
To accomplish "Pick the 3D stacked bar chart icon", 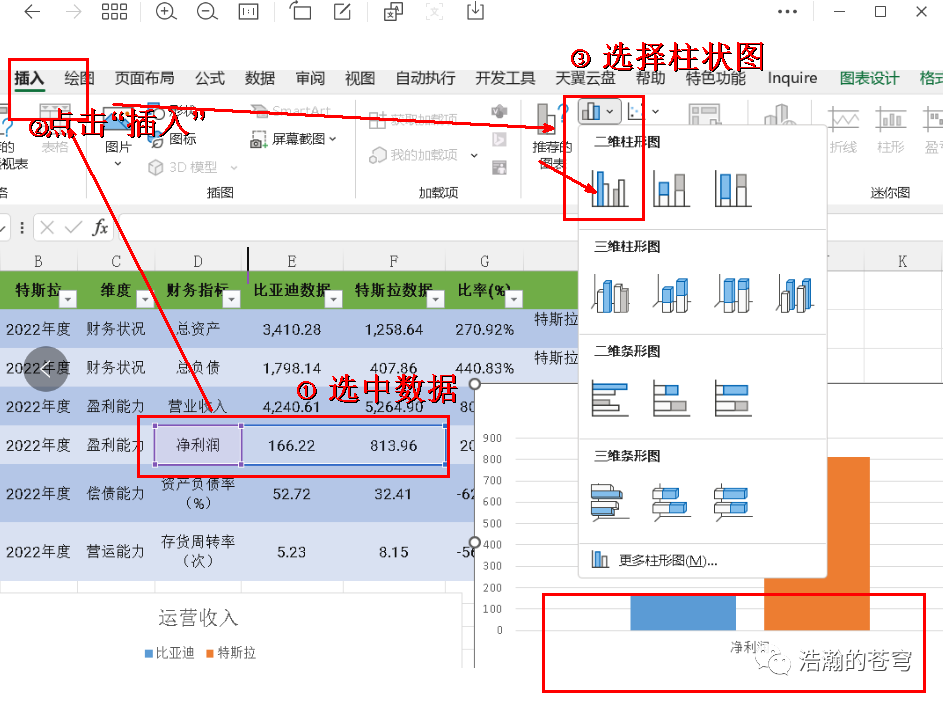I will (671, 502).
